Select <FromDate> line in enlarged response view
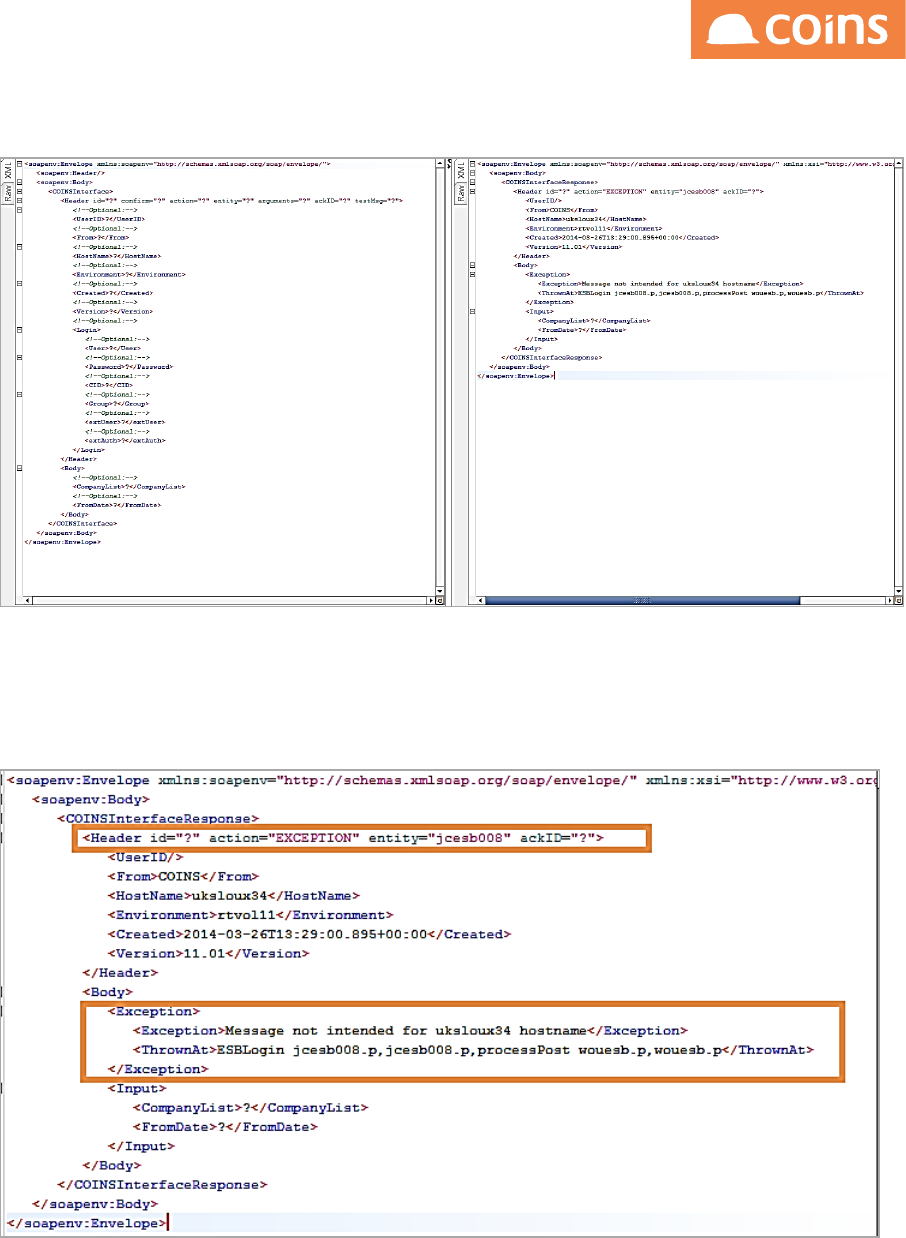Image resolution: width=906 pixels, height=1238 pixels. click(x=225, y=1127)
